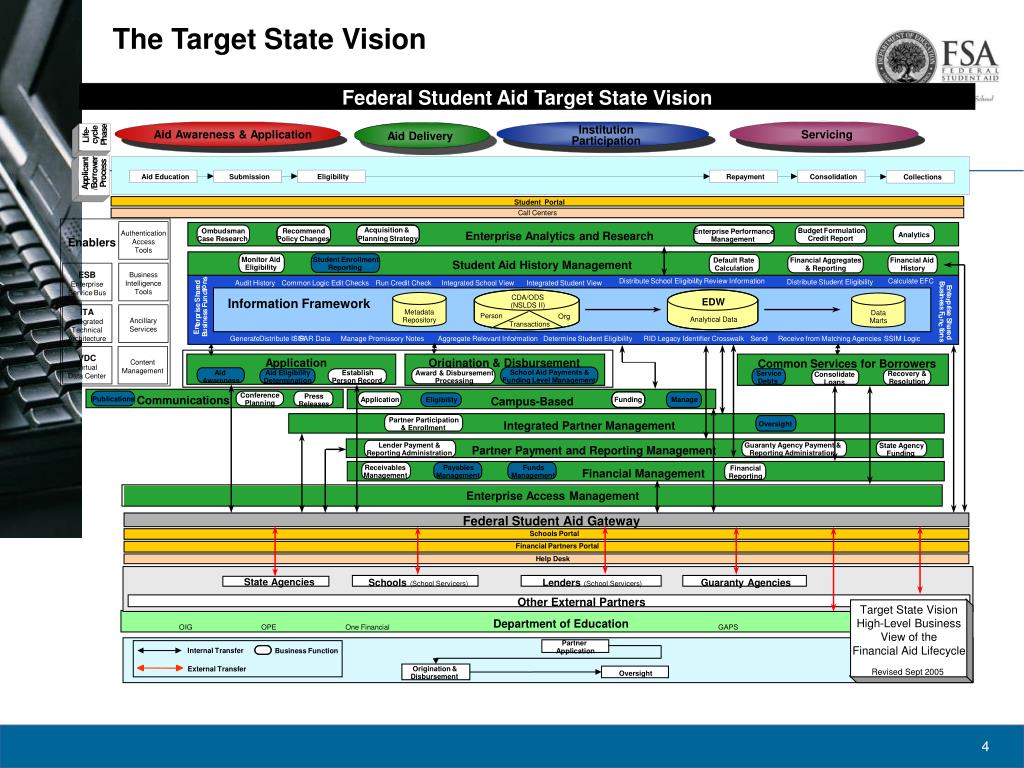
Task: Click the red External Transfer arrow in legend
Action: click(159, 668)
